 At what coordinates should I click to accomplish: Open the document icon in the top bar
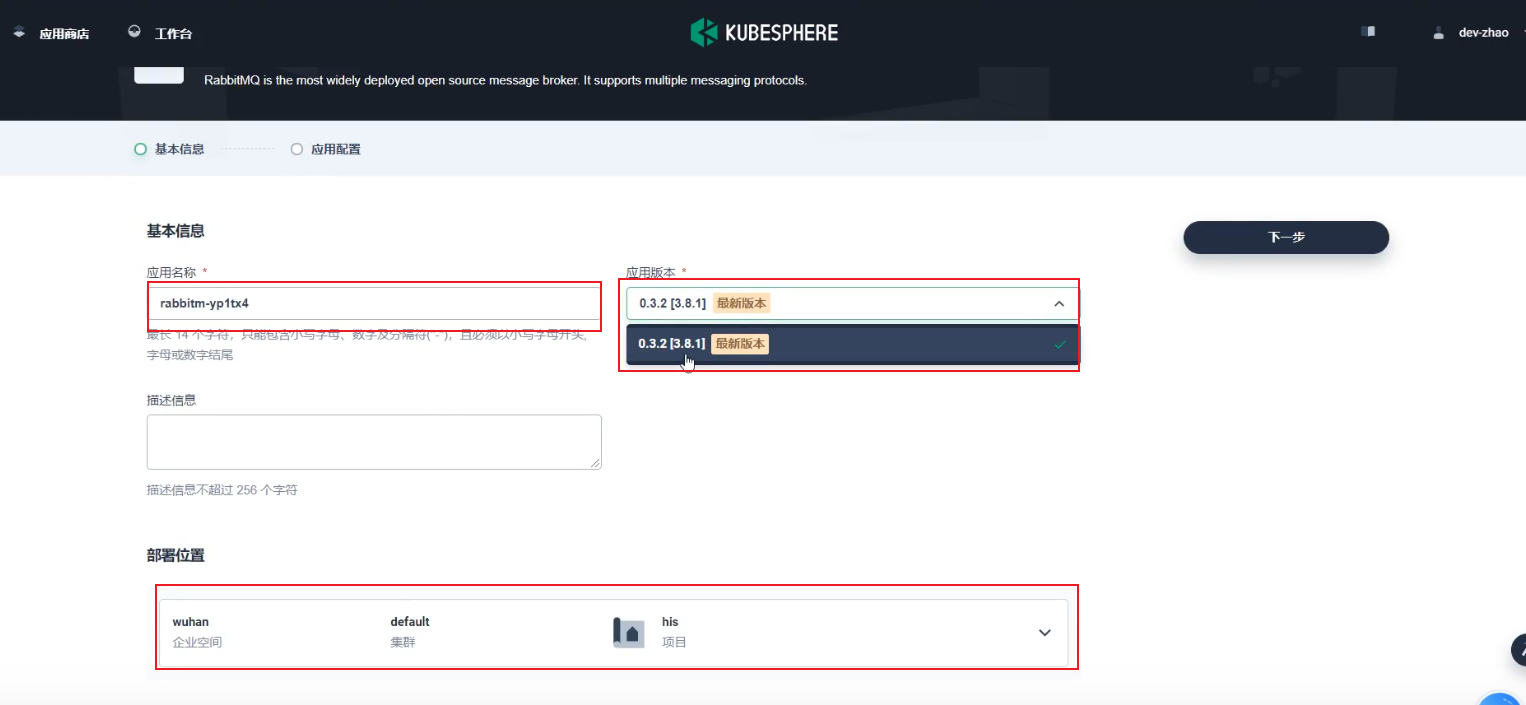[1368, 32]
